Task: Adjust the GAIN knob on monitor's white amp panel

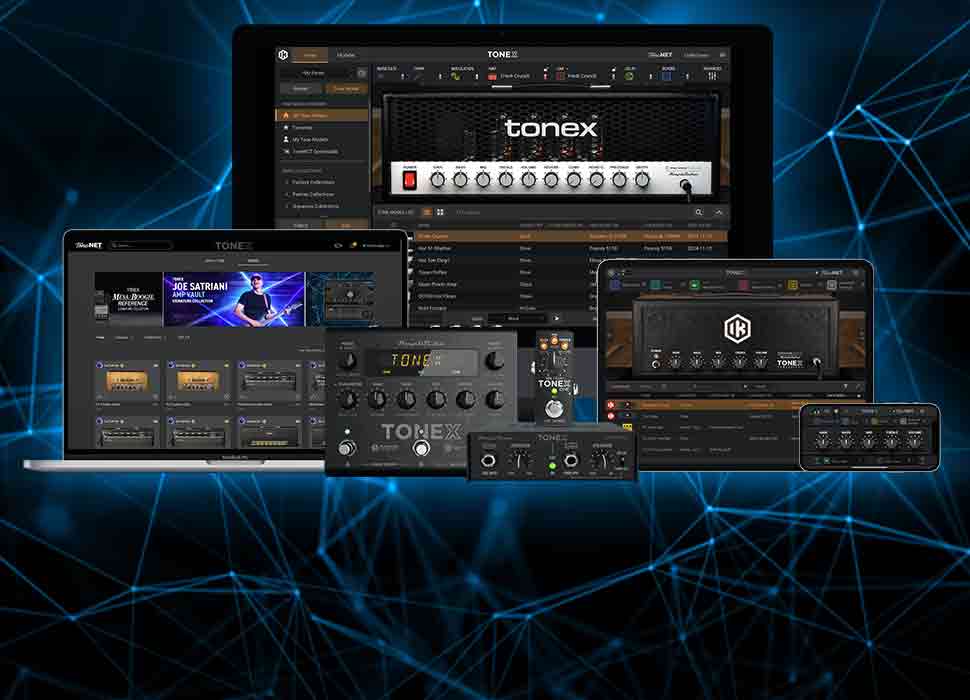Action: [437, 180]
